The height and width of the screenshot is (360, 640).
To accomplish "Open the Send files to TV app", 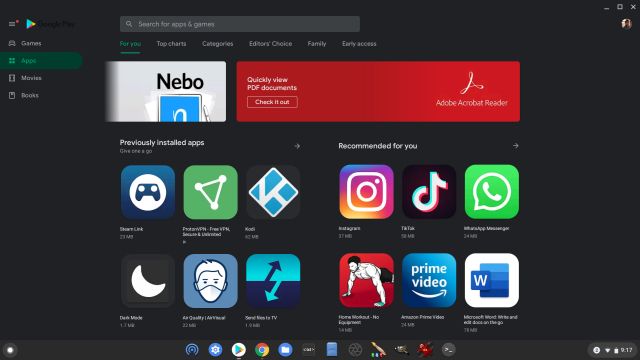I will click(273, 281).
